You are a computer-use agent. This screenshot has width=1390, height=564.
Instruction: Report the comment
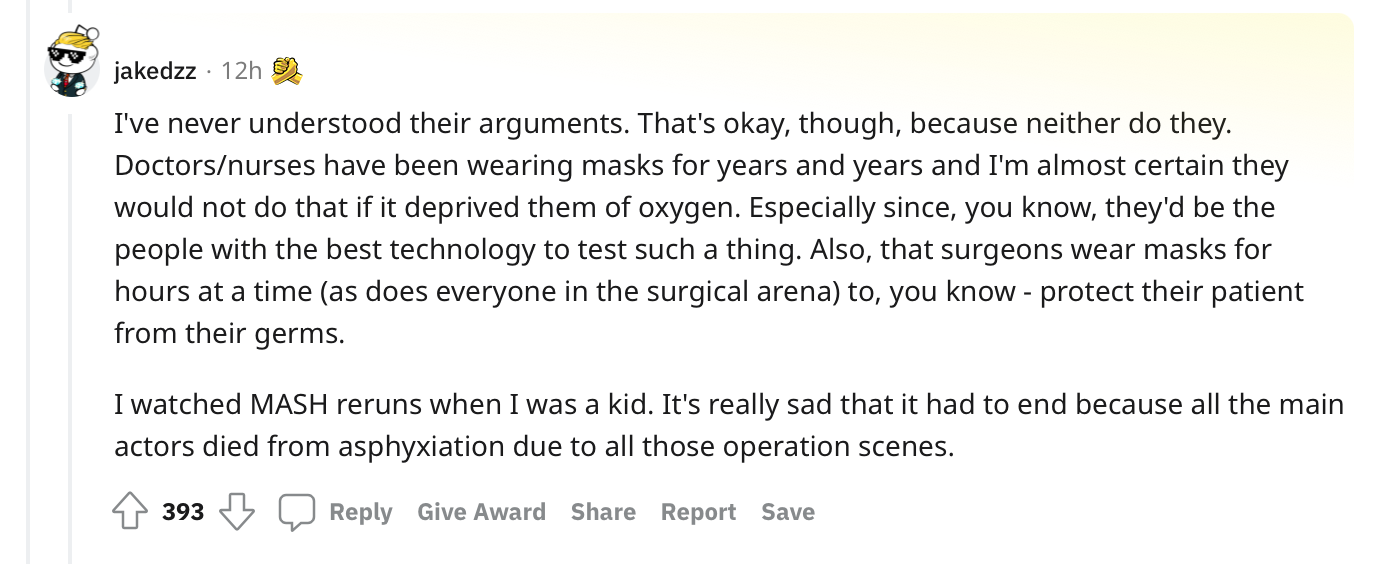[698, 512]
